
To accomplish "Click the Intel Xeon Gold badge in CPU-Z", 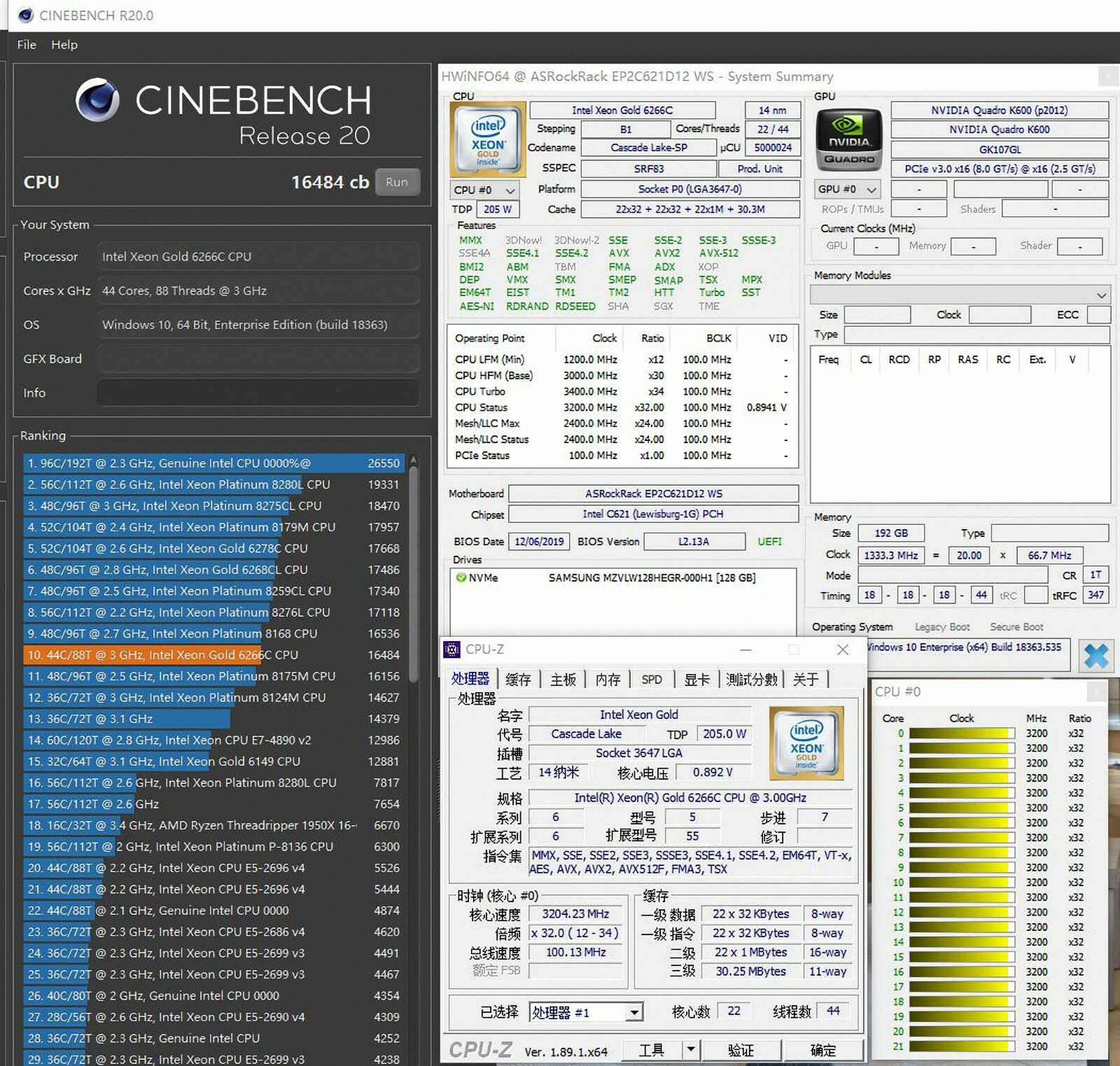I will (x=806, y=743).
